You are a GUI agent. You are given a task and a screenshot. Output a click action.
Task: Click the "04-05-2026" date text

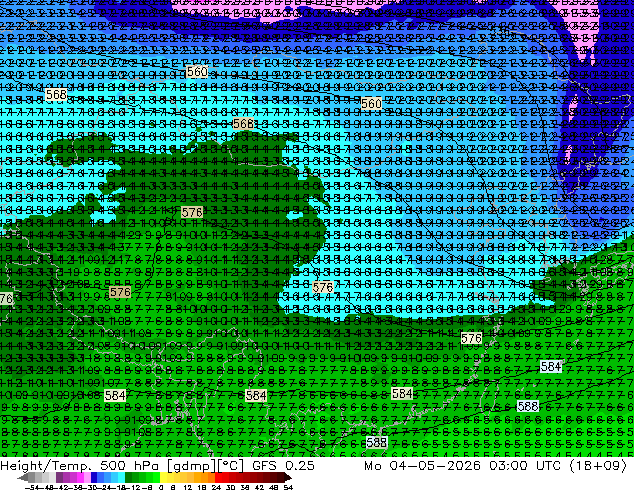pyautogui.click(x=435, y=466)
